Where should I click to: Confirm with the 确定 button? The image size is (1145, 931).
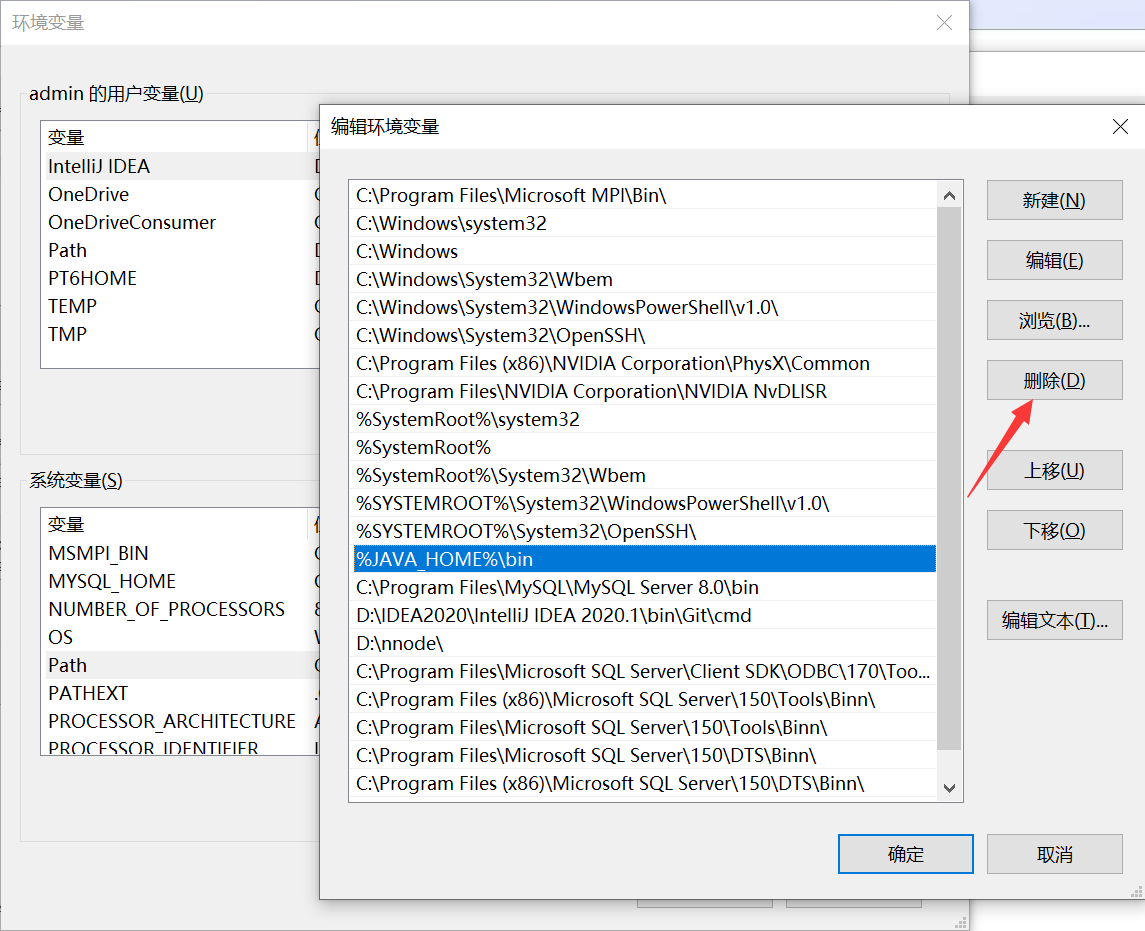(x=905, y=854)
